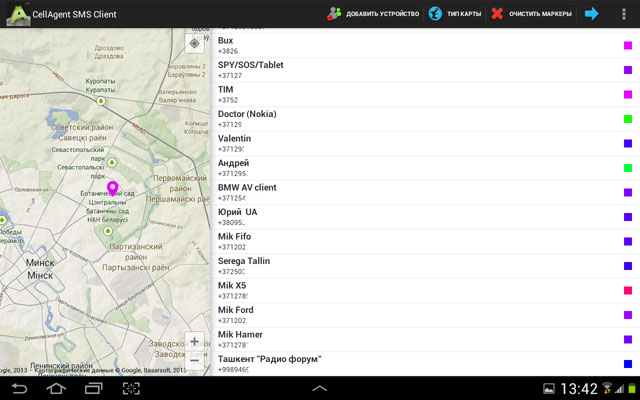Zoom in the map with plus button

194,341
